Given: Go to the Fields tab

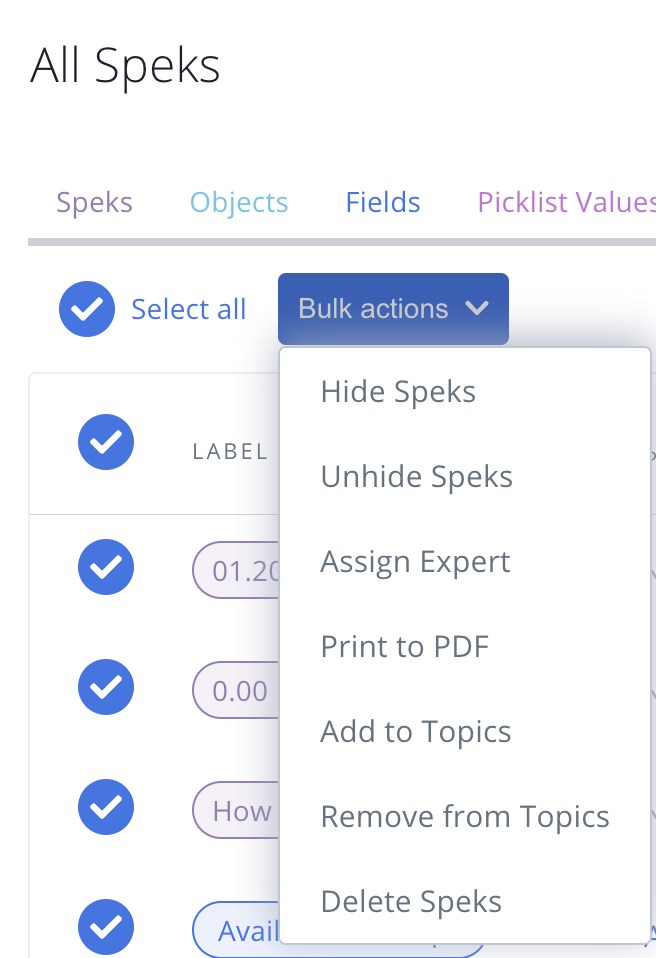Looking at the screenshot, I should coord(383,202).
